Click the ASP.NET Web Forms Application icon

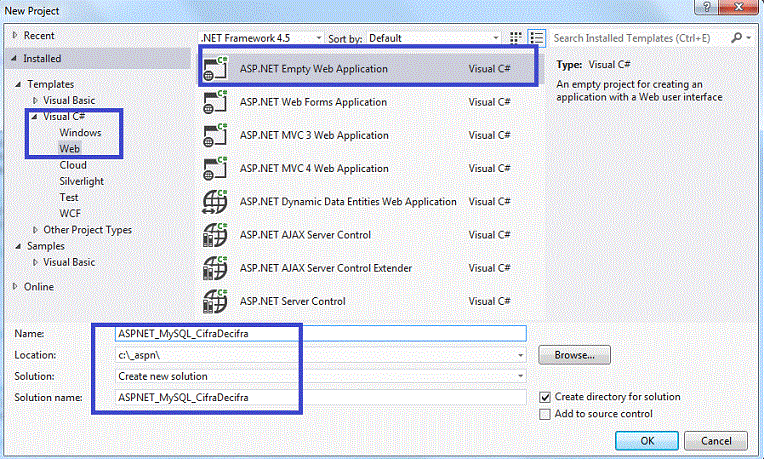point(215,102)
